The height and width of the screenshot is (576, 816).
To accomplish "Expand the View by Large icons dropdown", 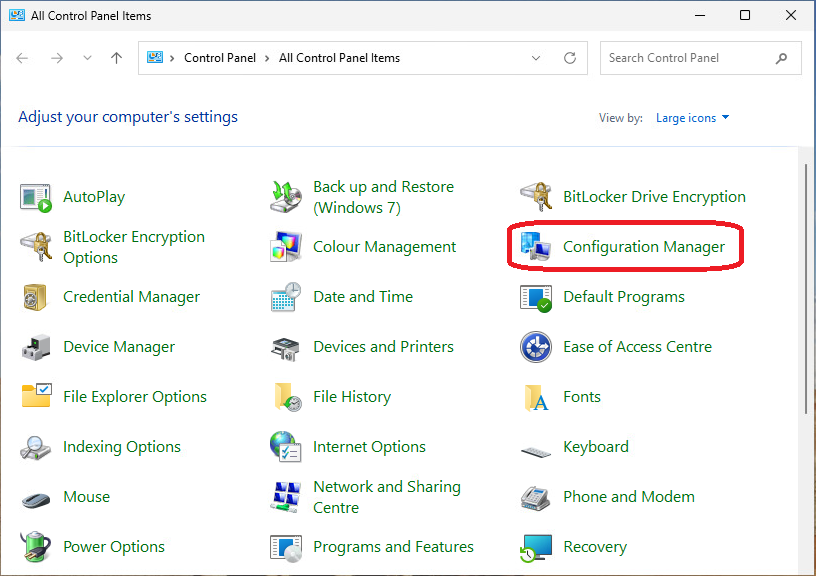I will coord(692,118).
